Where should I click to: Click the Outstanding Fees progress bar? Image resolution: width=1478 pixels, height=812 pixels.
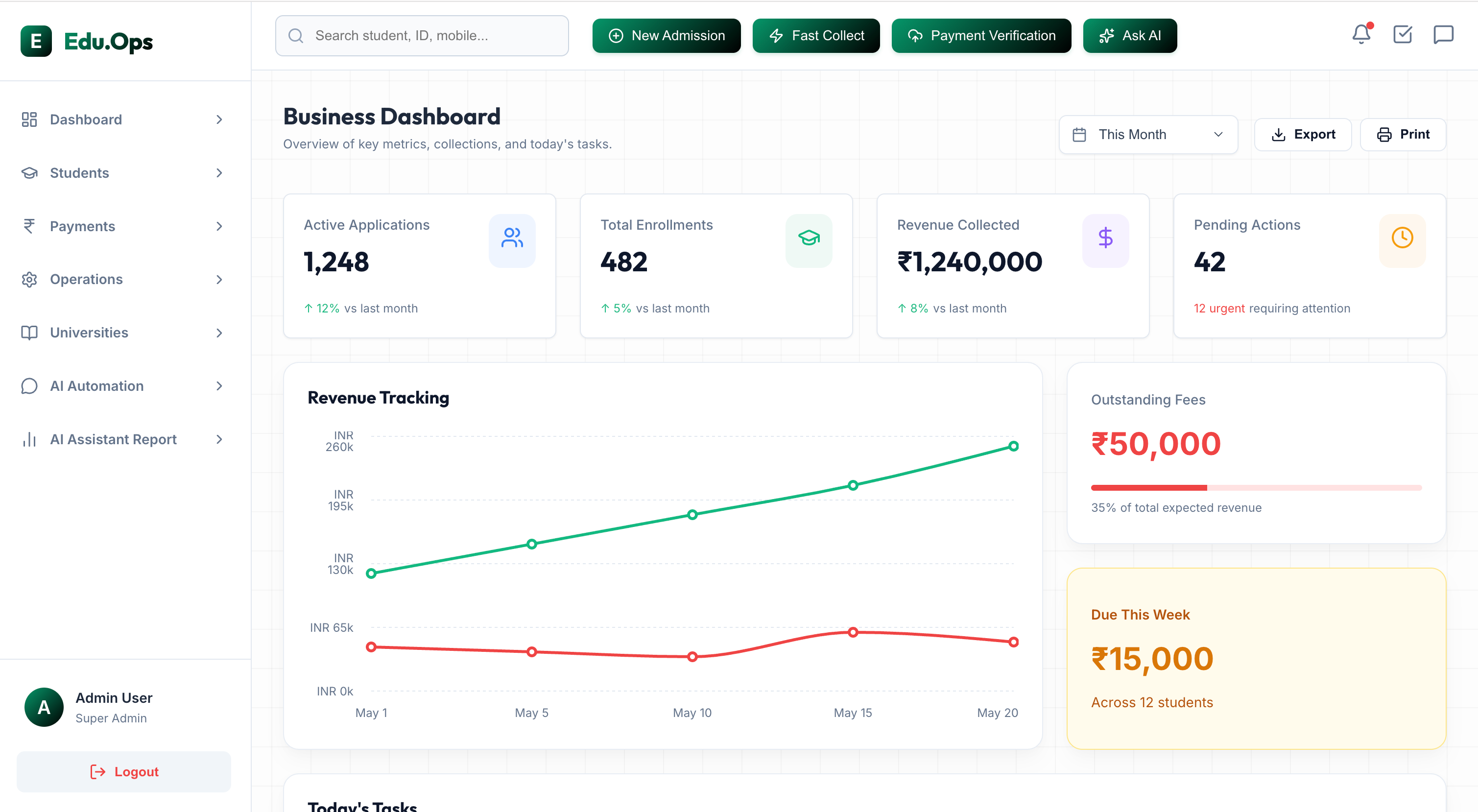click(x=1256, y=487)
